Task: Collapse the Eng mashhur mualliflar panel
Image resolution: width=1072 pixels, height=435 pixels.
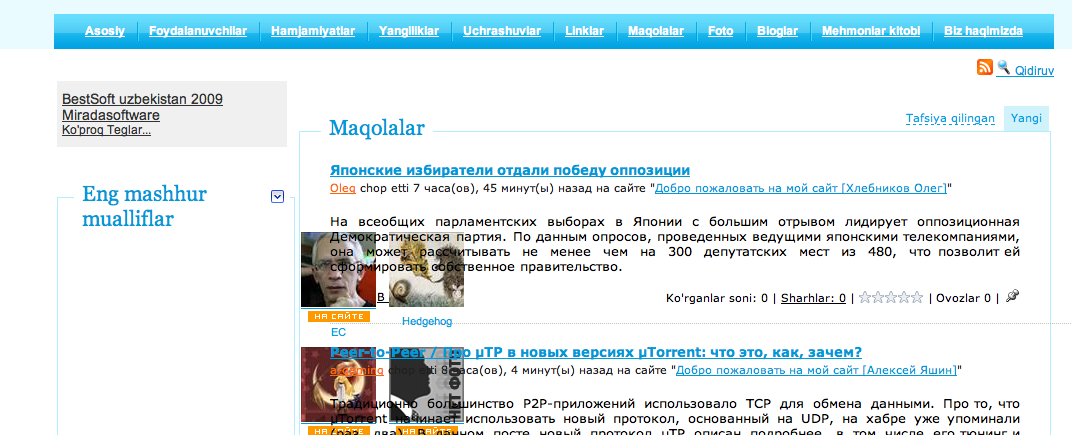Action: pos(278,197)
